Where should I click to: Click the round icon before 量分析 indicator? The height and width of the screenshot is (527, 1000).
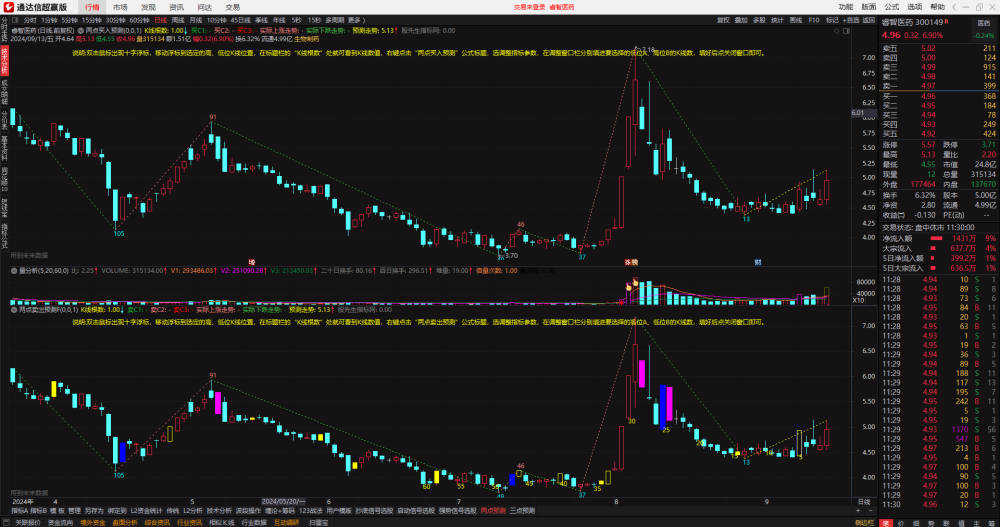point(14,271)
